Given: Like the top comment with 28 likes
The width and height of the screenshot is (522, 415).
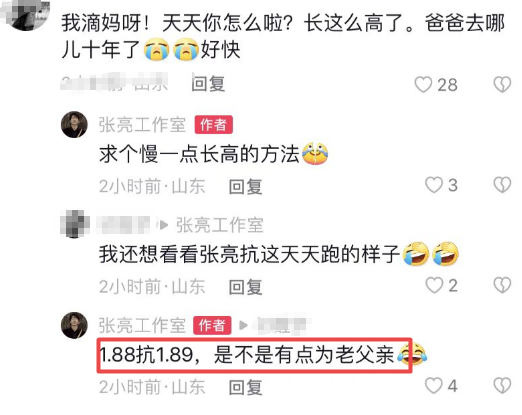Looking at the screenshot, I should coord(423,84).
